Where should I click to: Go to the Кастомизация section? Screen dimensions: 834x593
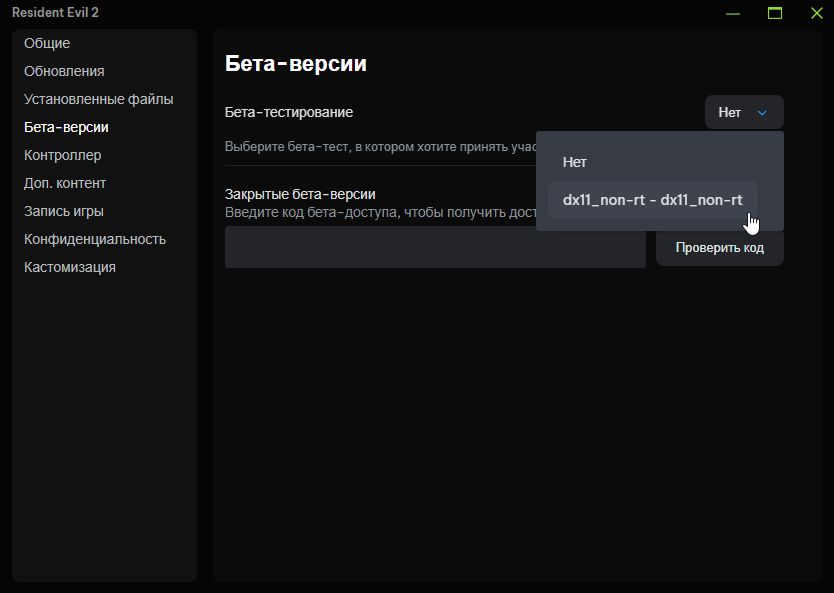tap(70, 267)
